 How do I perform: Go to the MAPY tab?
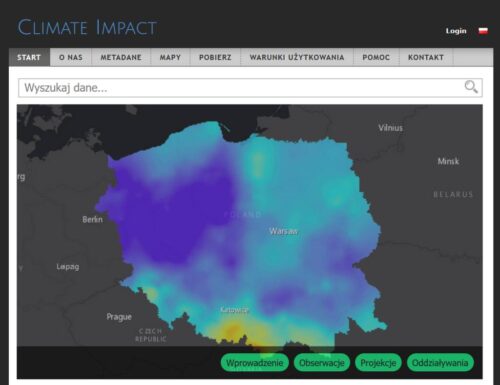point(170,57)
